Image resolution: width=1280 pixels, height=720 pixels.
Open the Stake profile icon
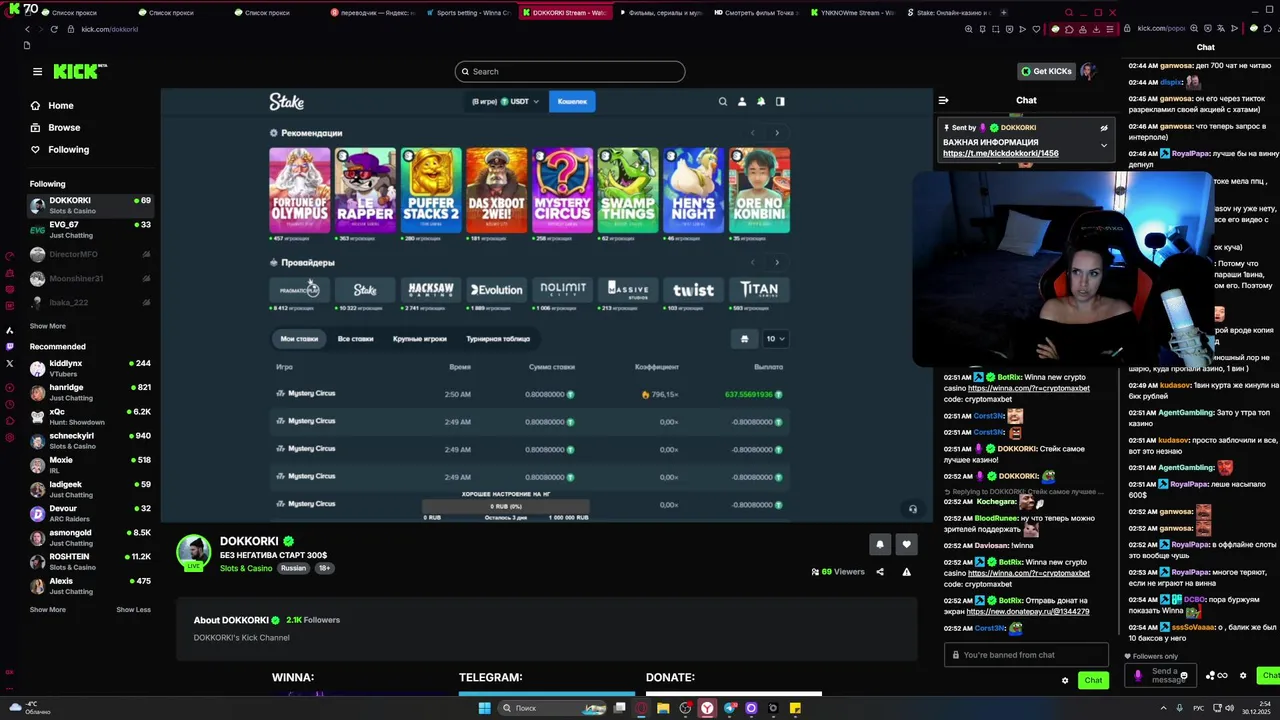(742, 101)
